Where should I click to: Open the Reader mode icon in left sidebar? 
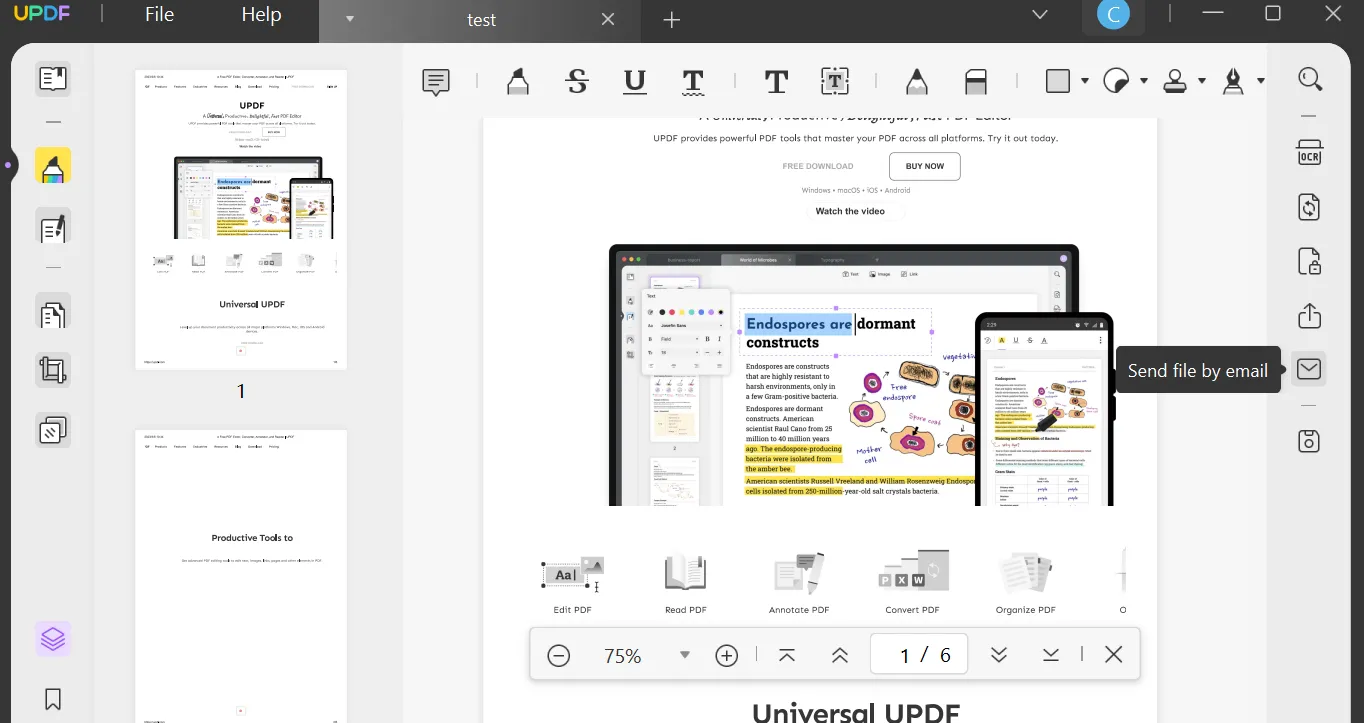[53, 79]
